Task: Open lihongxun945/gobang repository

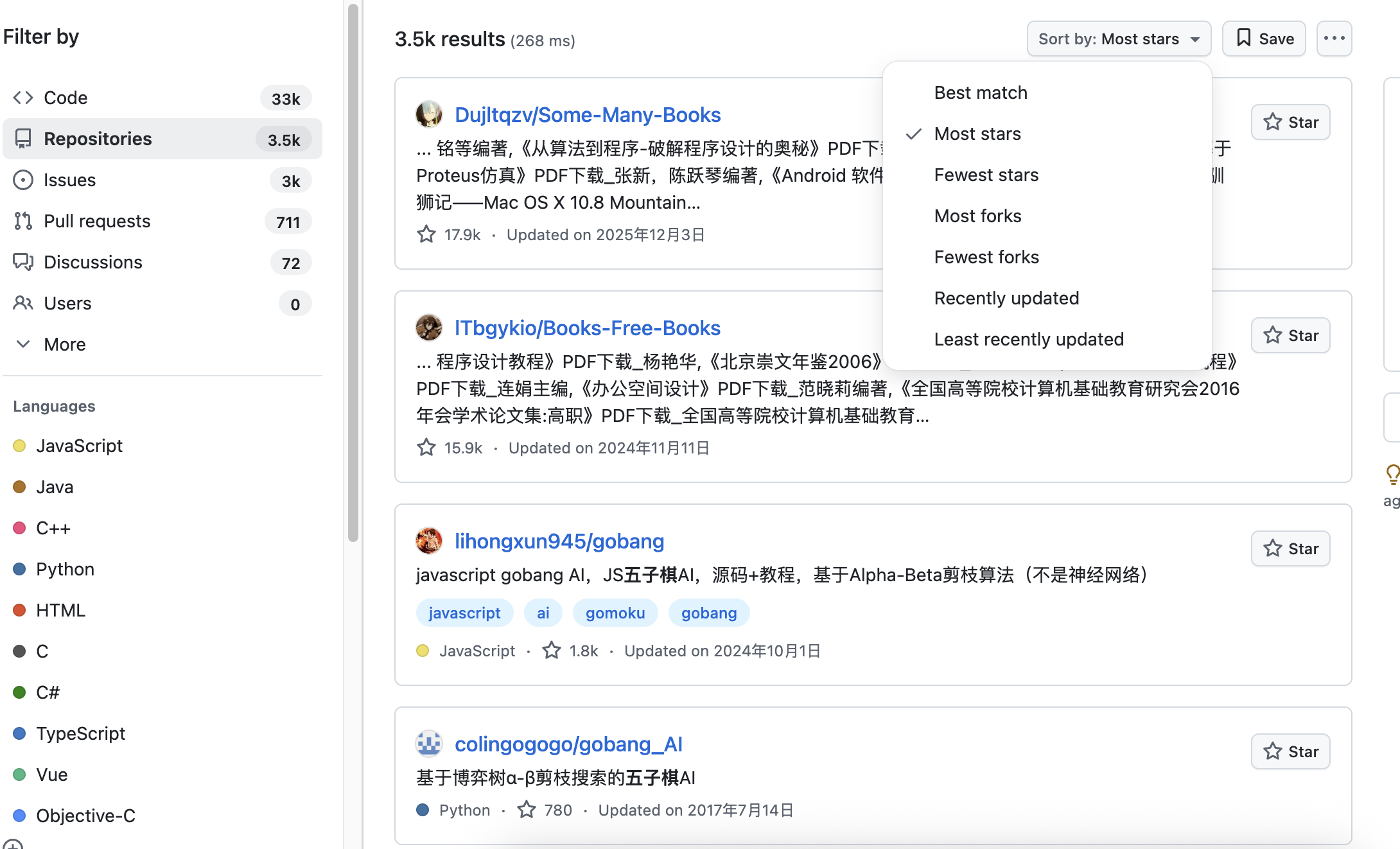Action: pos(559,541)
